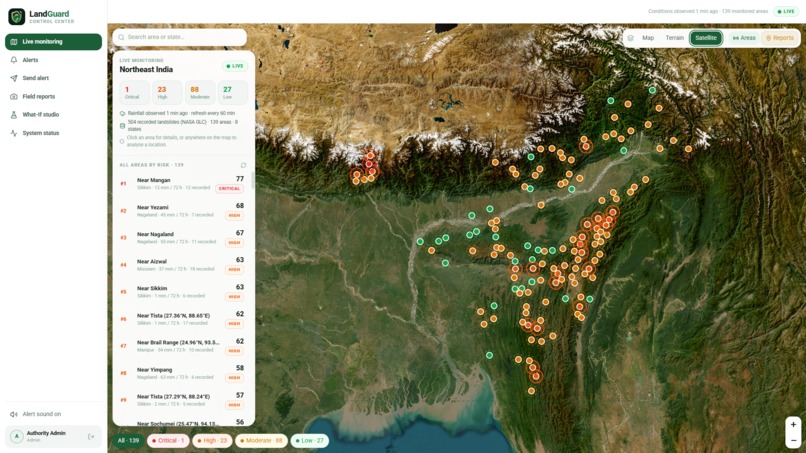The height and width of the screenshot is (453, 806).
Task: Select the 88 Moderate stat card
Action: click(199, 93)
